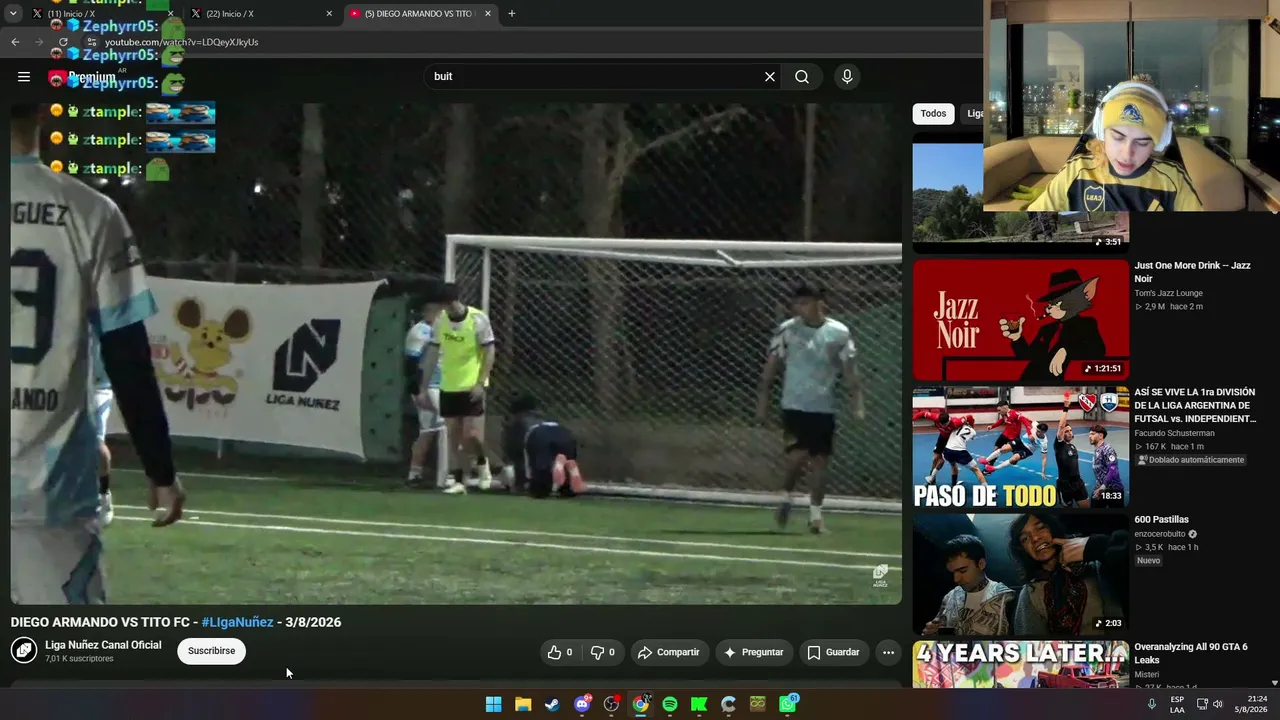This screenshot has width=1280, height=720.
Task: Click the ESP LAA language indicator
Action: coord(1177,704)
